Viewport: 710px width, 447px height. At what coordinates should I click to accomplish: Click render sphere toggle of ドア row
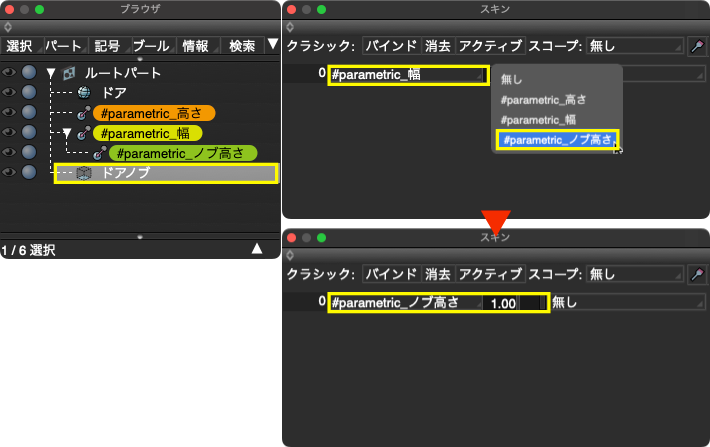pos(29,92)
